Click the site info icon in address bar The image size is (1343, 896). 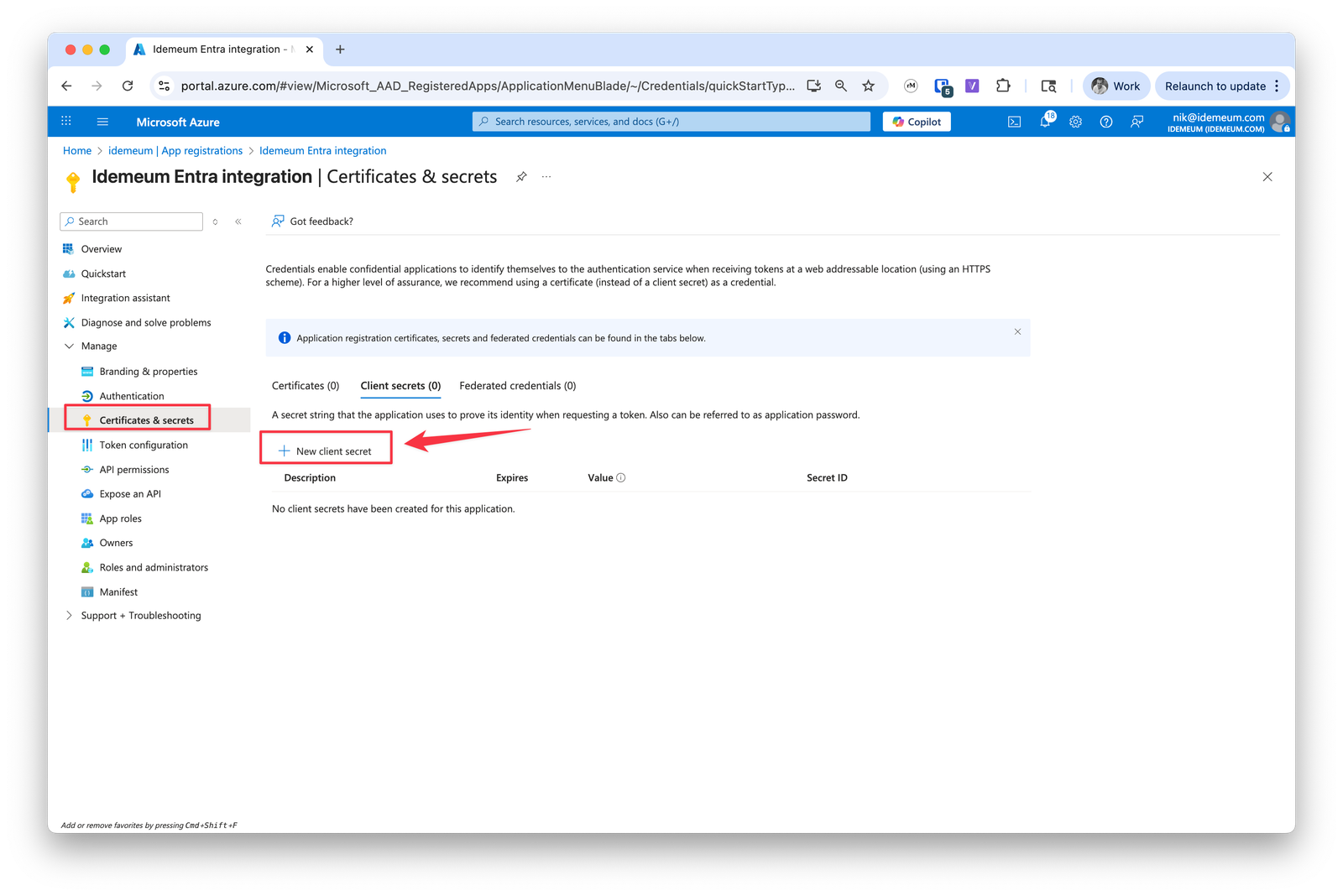165,86
